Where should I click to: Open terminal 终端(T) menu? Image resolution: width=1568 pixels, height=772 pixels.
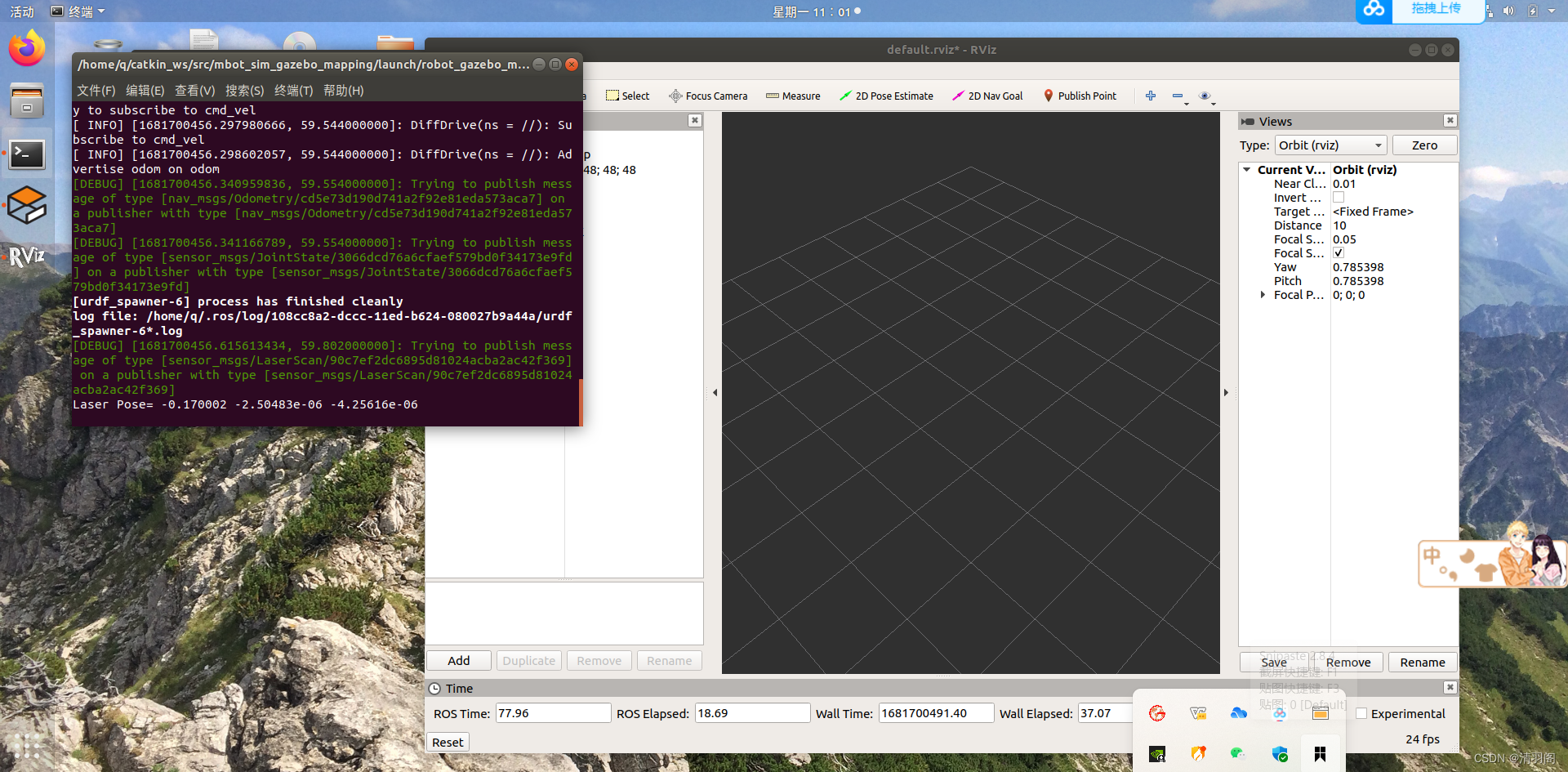(294, 91)
